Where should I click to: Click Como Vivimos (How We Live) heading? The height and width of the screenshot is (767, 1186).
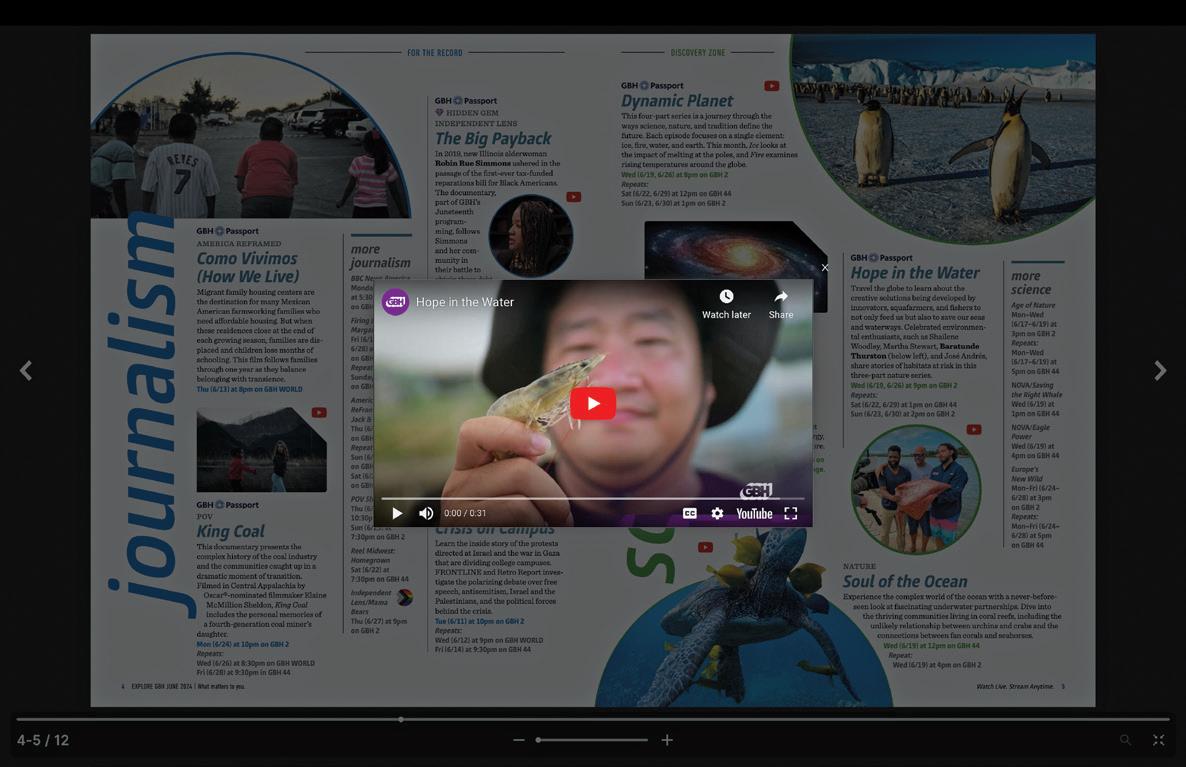[x=248, y=267]
